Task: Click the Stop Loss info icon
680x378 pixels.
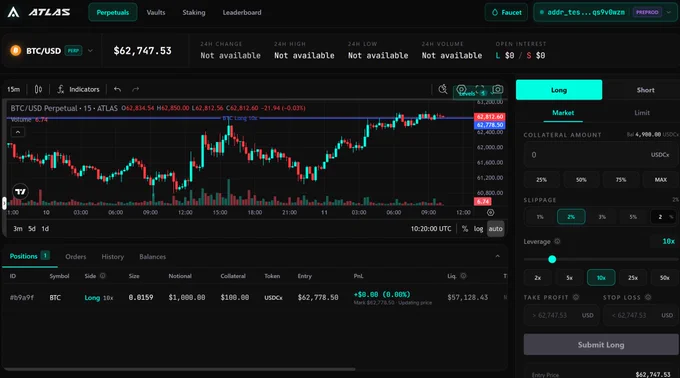Action: [647, 297]
